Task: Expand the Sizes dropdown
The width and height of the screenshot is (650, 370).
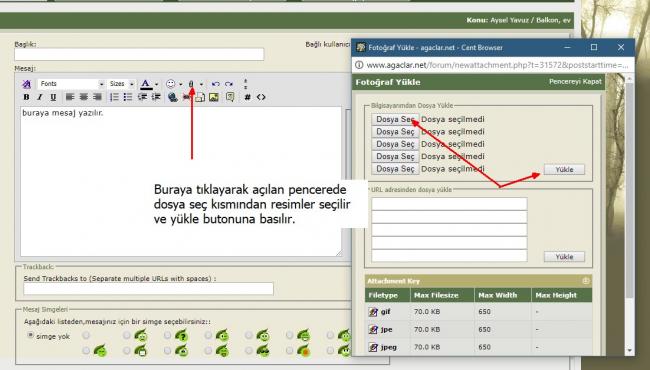Action: coord(121,84)
